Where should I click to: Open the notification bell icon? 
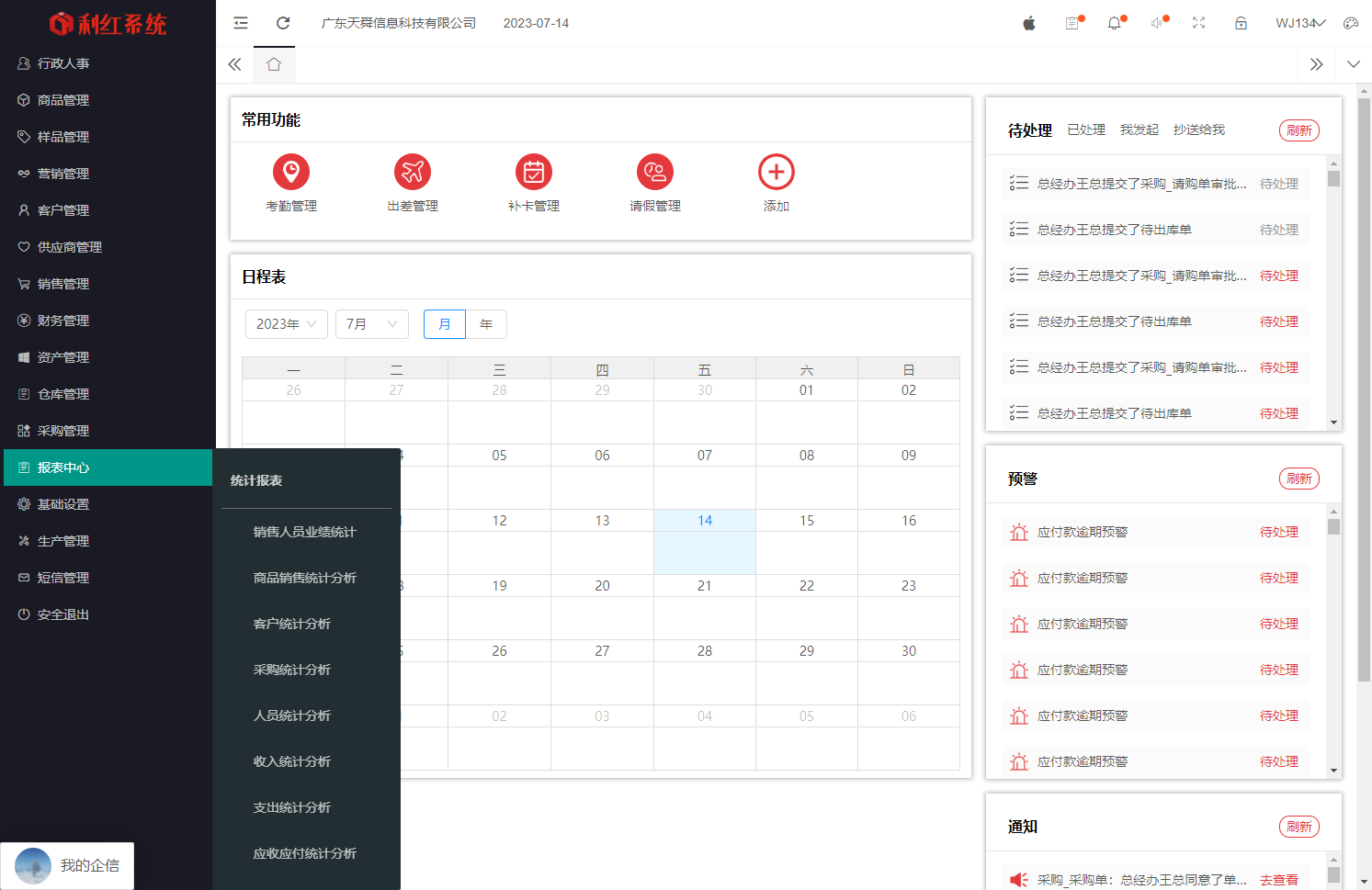[1115, 22]
